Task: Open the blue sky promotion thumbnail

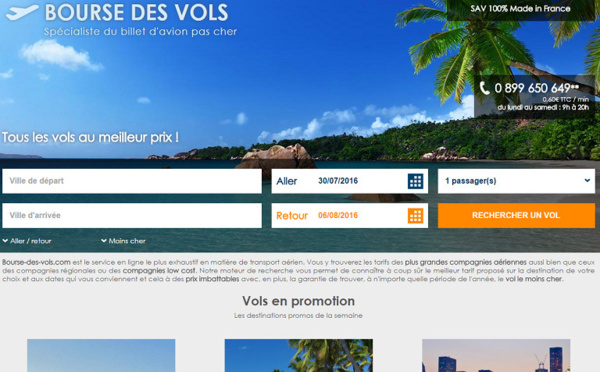Action: [x=101, y=356]
